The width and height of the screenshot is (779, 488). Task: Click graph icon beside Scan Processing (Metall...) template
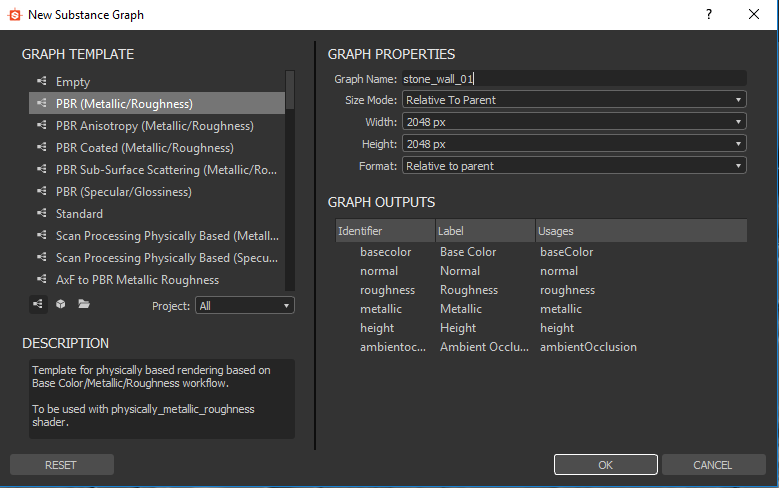[42, 235]
